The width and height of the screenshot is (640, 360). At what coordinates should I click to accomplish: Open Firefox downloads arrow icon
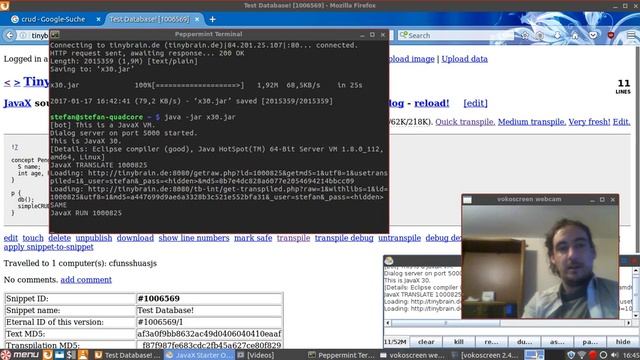pyautogui.click(x=557, y=36)
